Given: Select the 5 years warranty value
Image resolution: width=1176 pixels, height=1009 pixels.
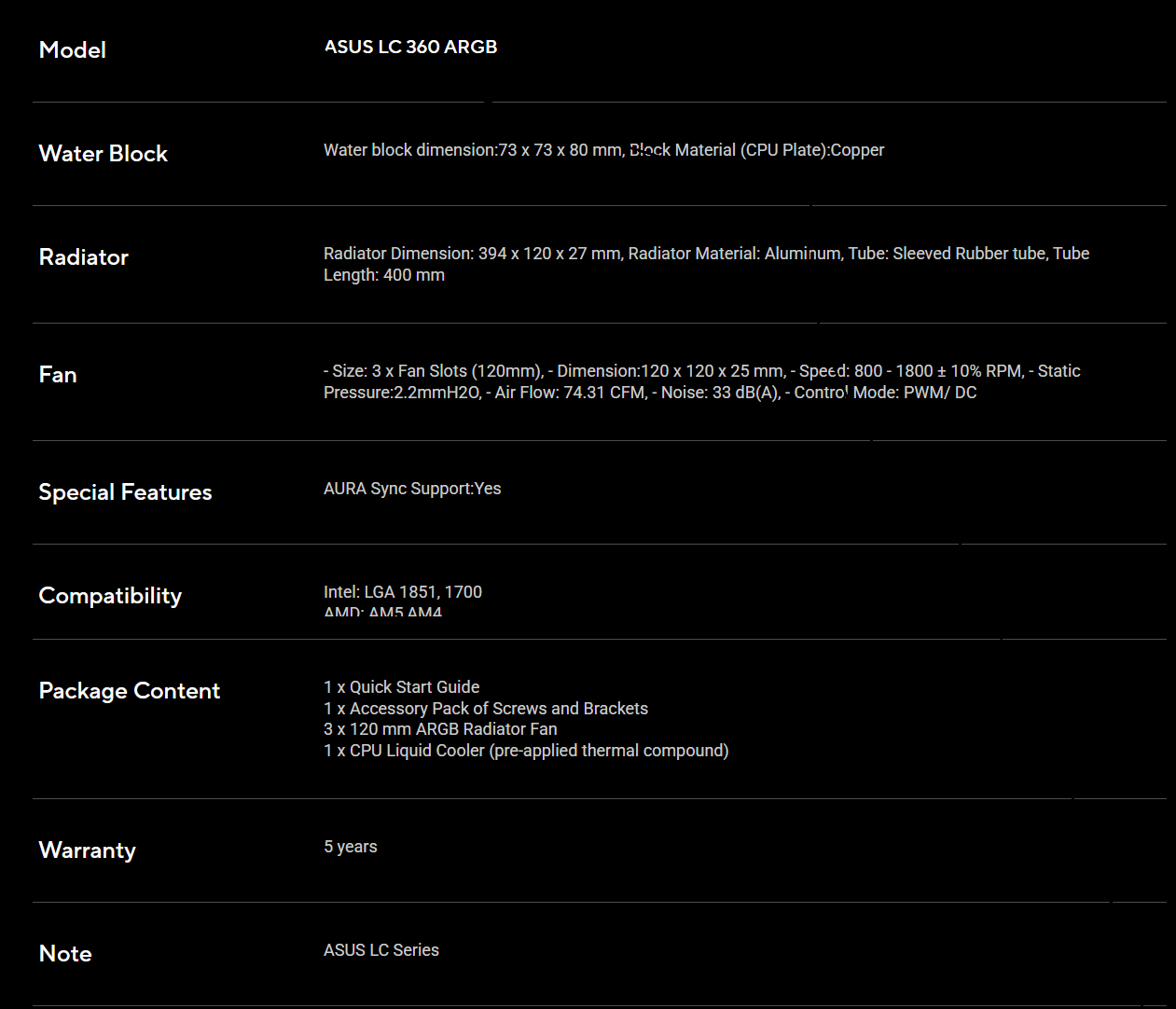Looking at the screenshot, I should [x=351, y=847].
